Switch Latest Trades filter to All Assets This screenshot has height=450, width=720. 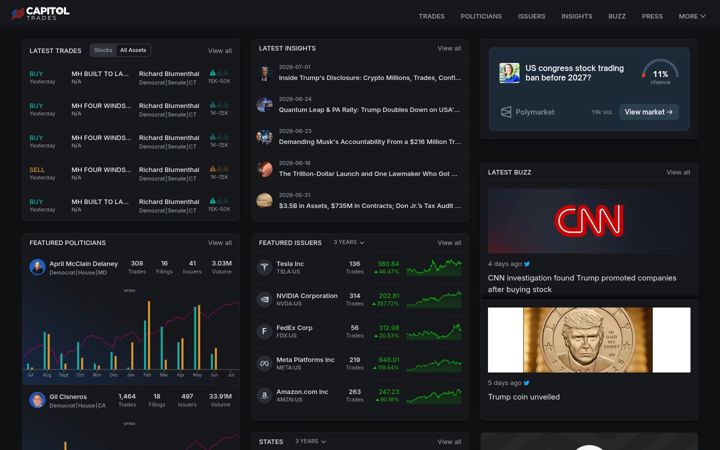click(133, 50)
